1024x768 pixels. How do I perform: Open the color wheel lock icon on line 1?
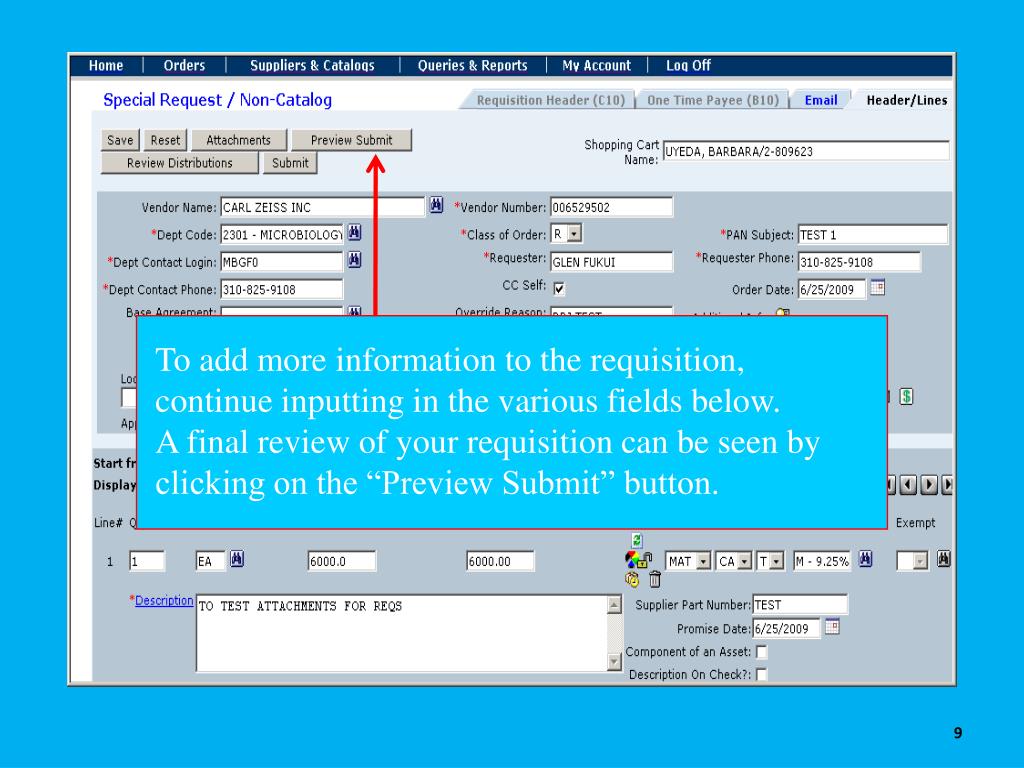tap(638, 560)
